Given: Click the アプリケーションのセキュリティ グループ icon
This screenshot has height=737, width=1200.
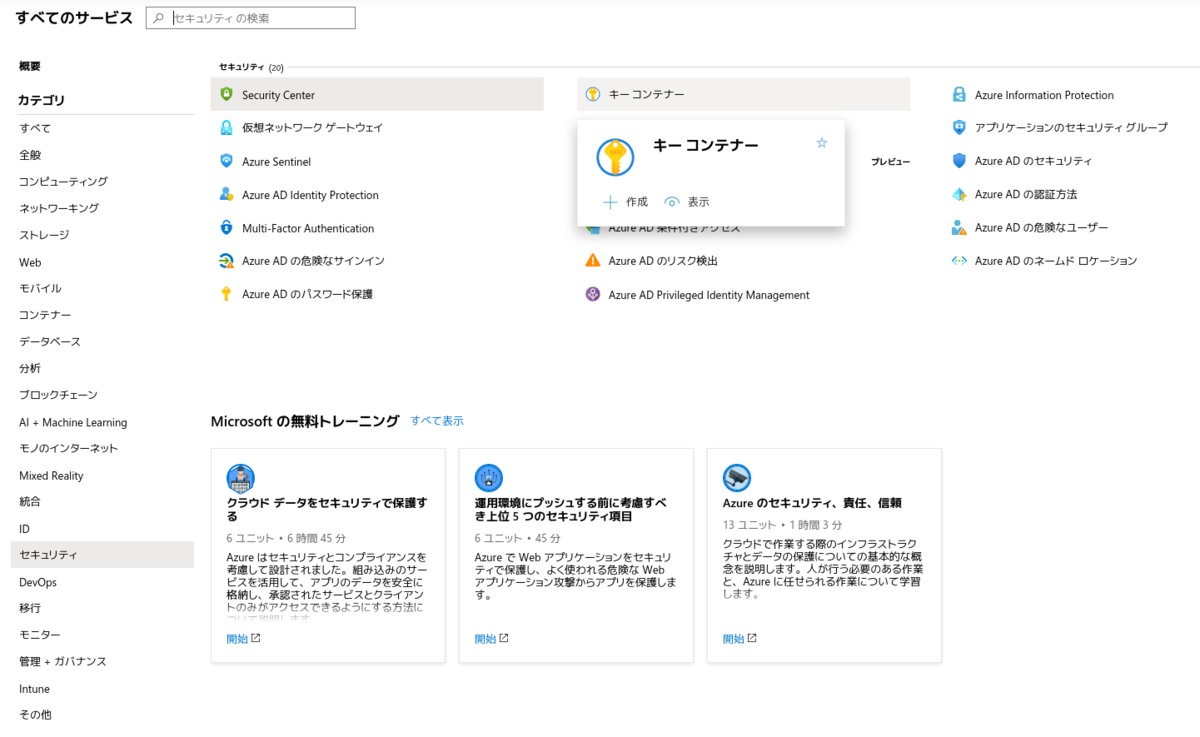Looking at the screenshot, I should 959,128.
